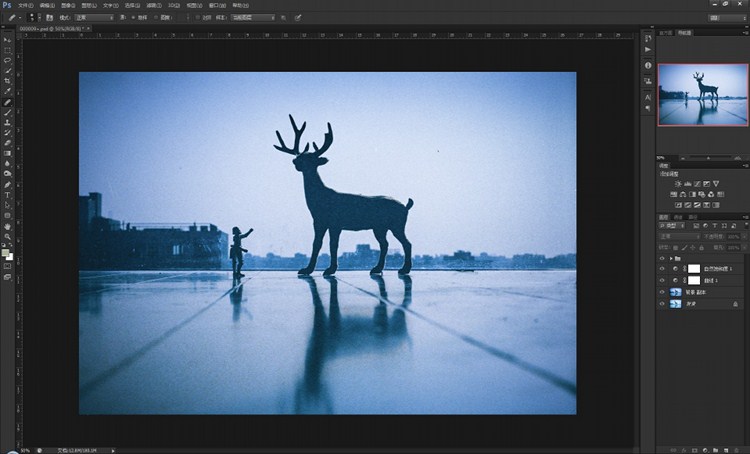750x454 pixels.
Task: Add a Vibrance adjustment layer
Action: (x=716, y=184)
